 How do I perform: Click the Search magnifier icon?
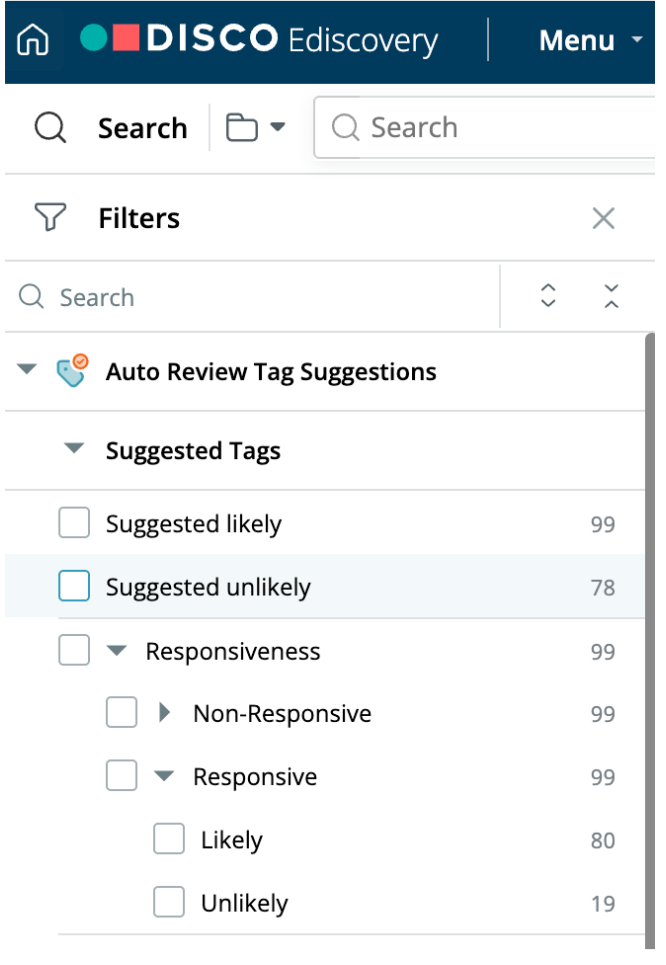(50, 128)
